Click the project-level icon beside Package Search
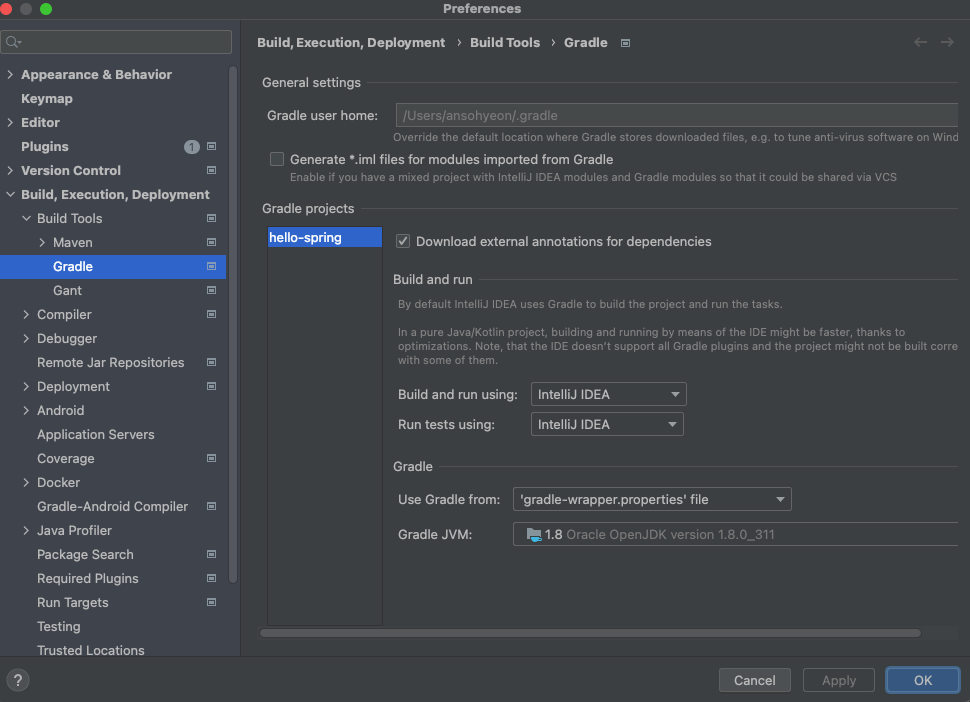 (212, 554)
